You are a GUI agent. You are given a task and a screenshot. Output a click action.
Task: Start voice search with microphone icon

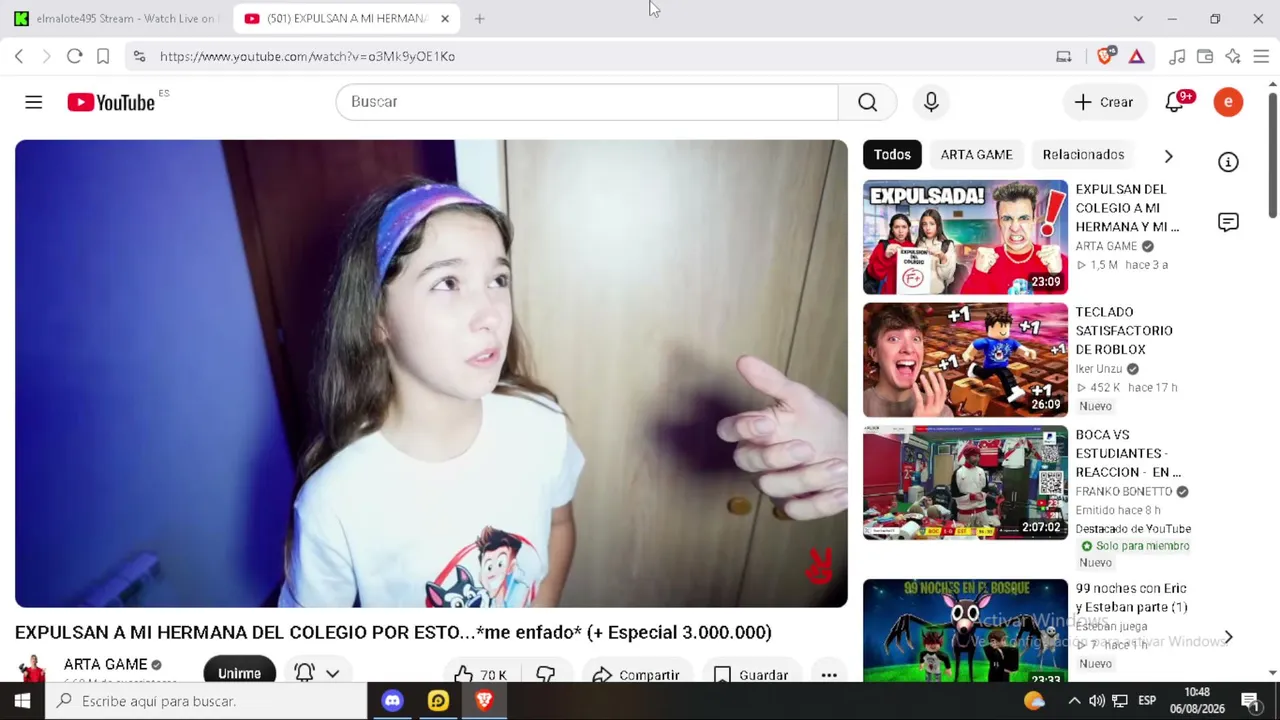point(931,102)
